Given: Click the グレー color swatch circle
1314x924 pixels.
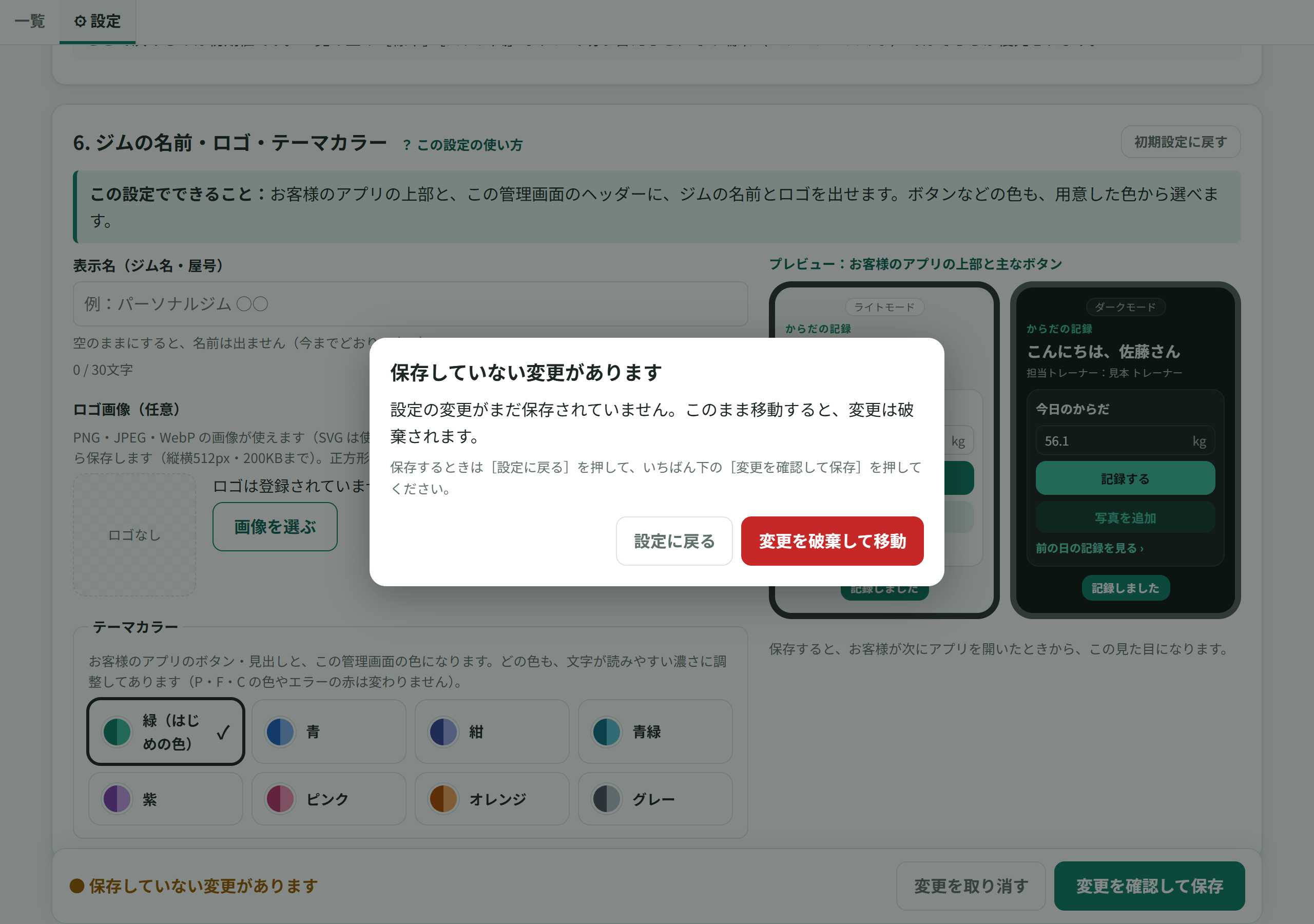Looking at the screenshot, I should (607, 799).
